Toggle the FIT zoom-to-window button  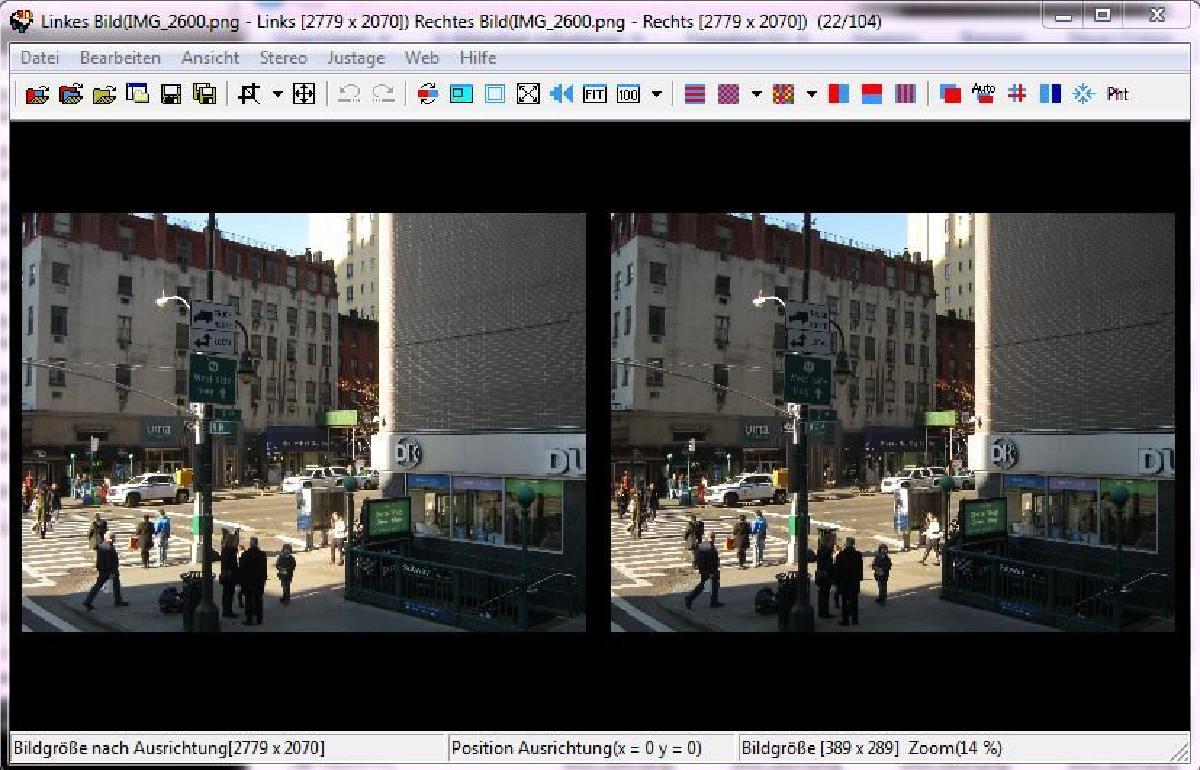pyautogui.click(x=595, y=94)
